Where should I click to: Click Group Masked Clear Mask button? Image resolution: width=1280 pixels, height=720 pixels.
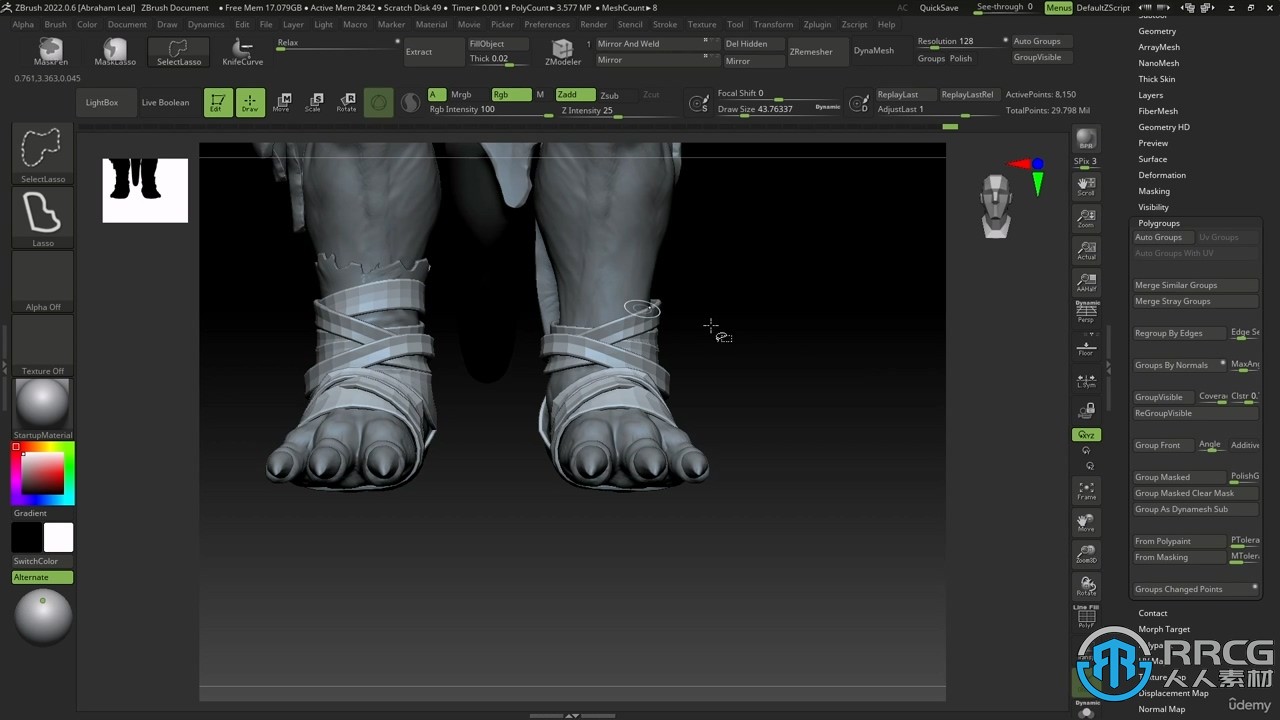(1195, 493)
